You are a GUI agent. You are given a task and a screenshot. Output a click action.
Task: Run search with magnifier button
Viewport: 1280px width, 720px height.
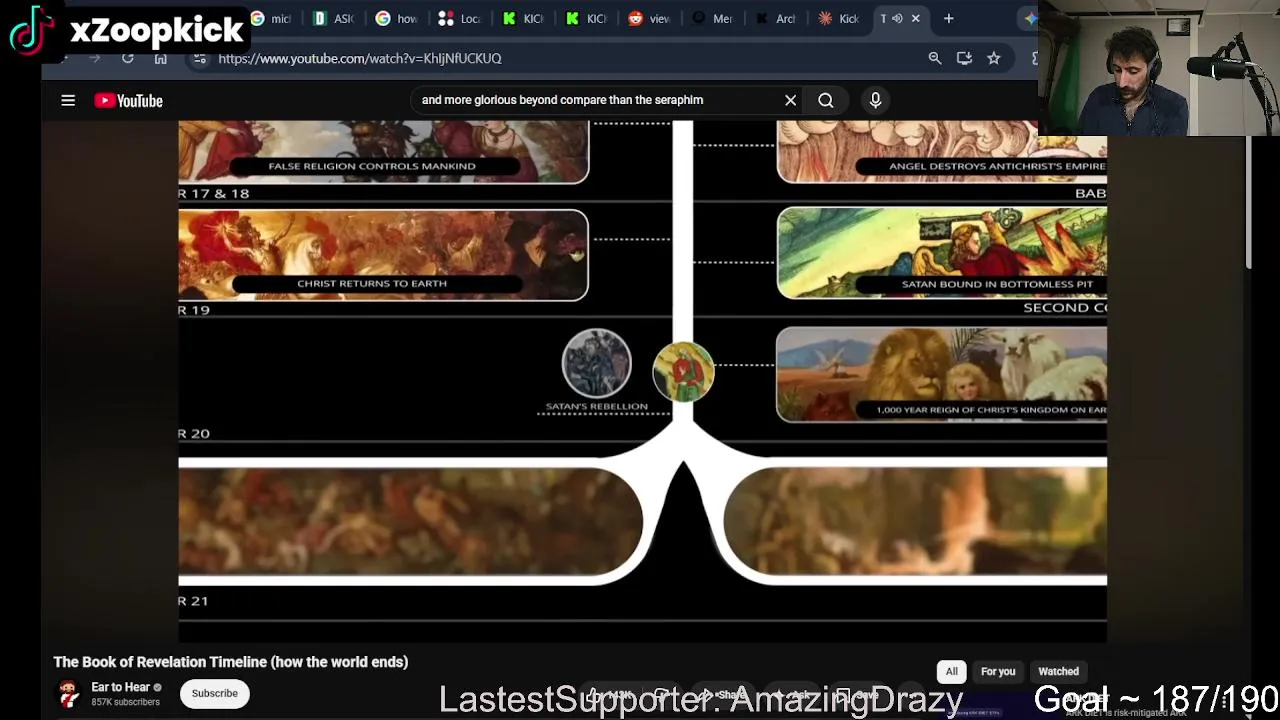point(826,100)
